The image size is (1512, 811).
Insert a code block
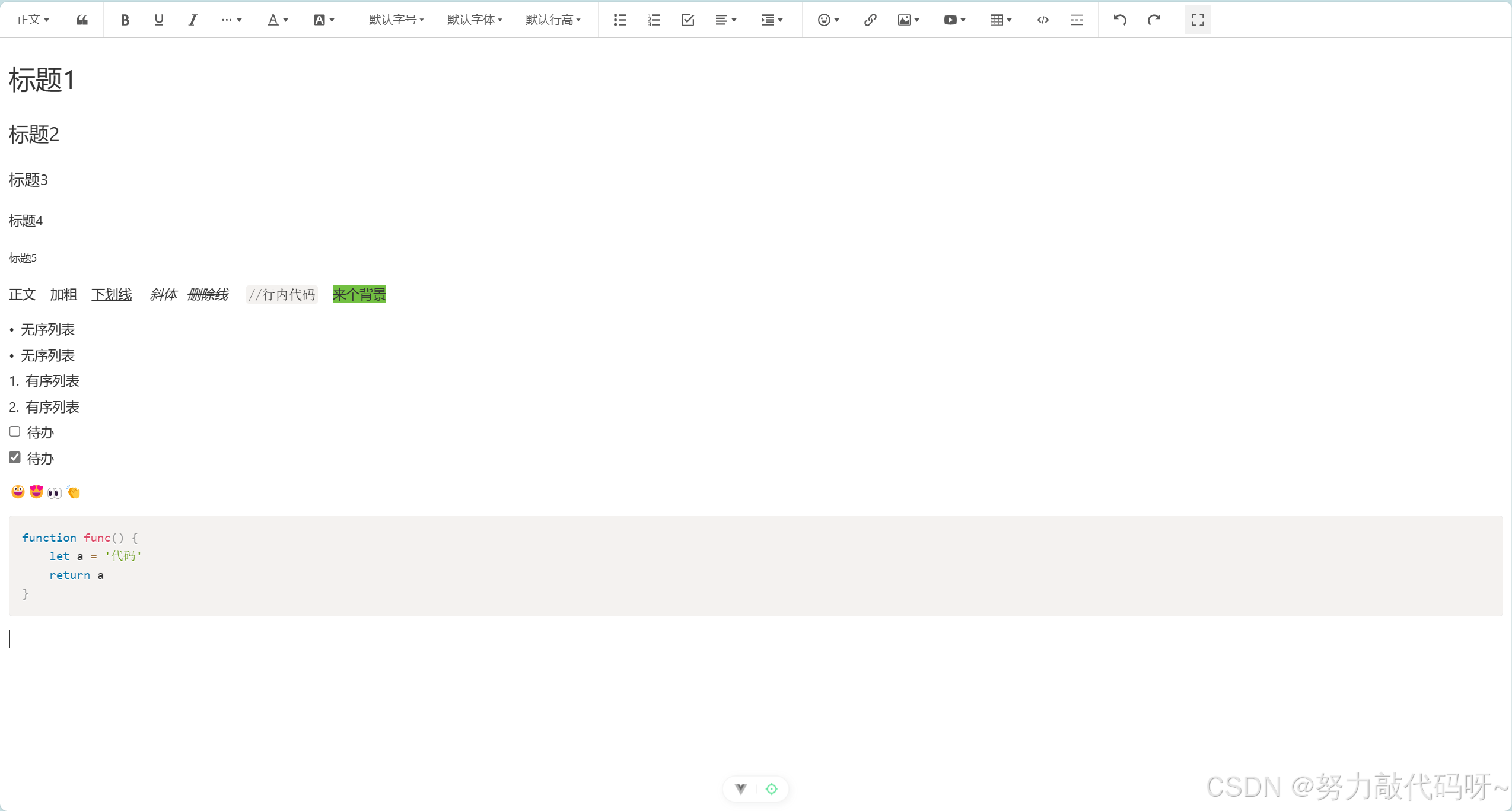click(x=1043, y=20)
